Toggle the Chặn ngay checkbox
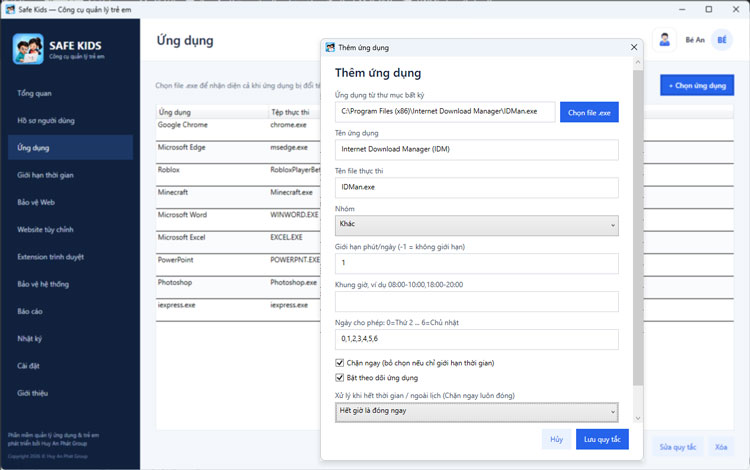 tap(340, 363)
